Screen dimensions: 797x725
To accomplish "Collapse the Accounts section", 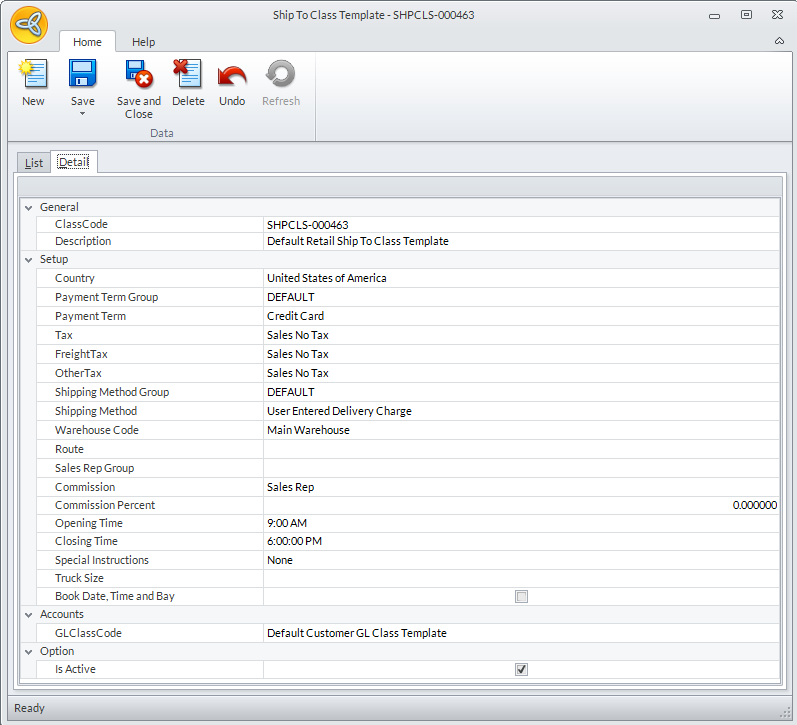I will point(28,615).
